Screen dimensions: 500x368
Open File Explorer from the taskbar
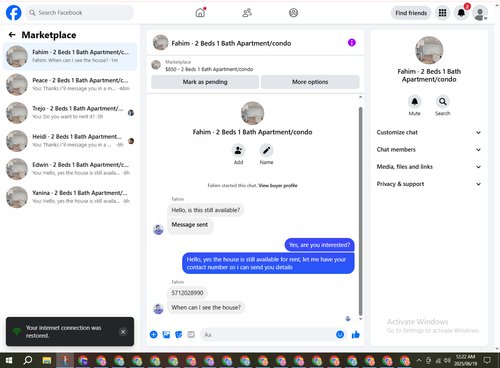pos(47,360)
